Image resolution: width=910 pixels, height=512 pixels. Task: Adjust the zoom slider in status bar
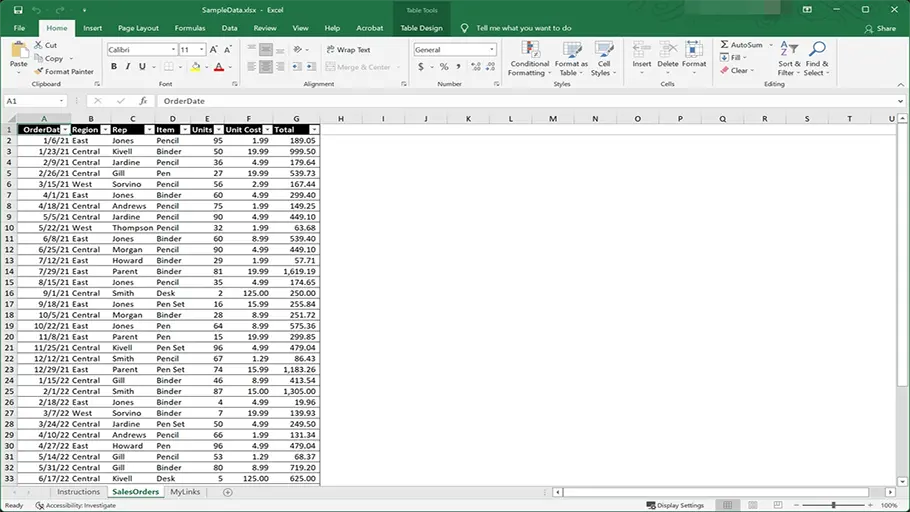[833, 505]
